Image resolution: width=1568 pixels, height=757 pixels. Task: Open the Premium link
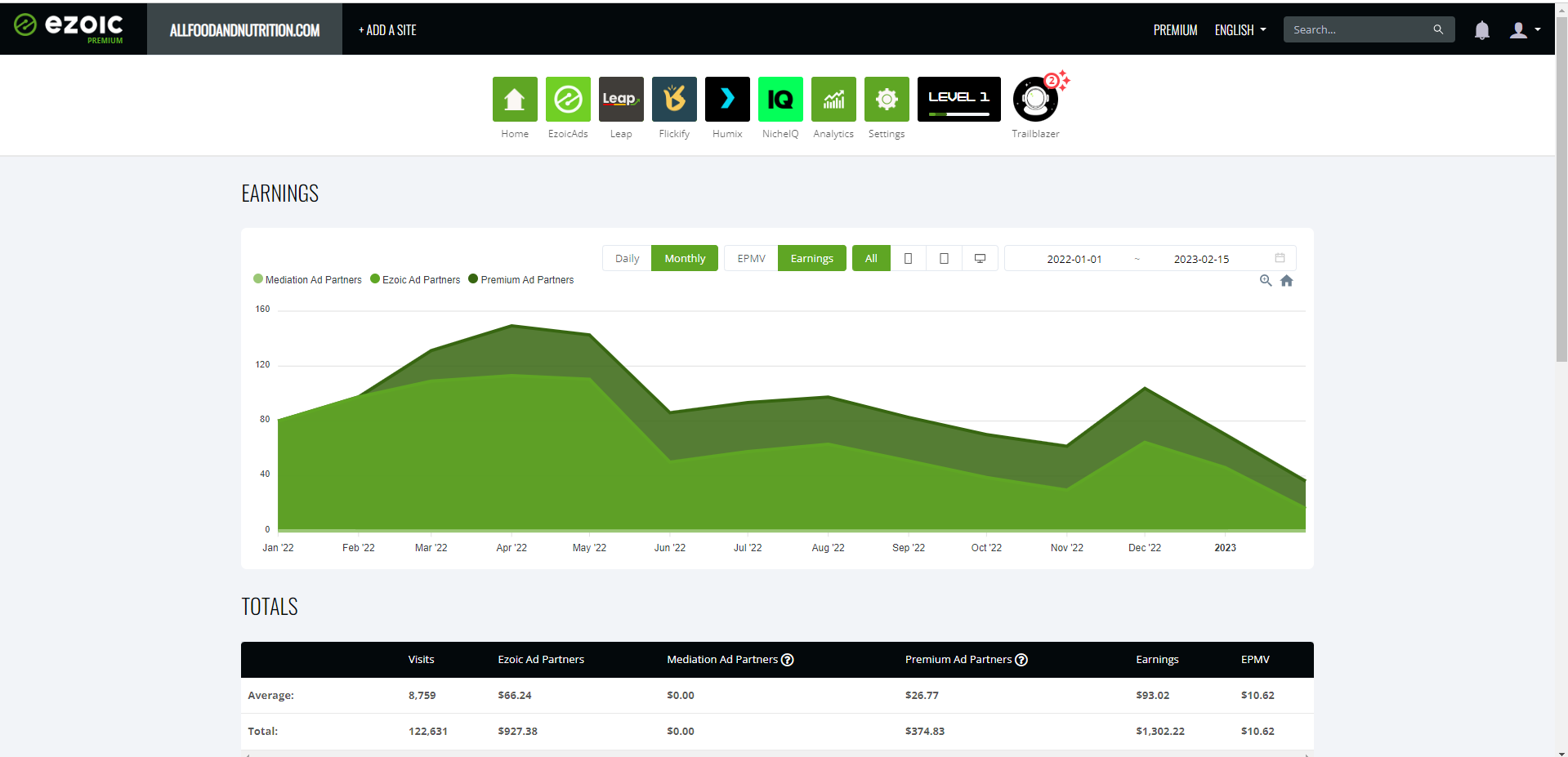point(1175,30)
